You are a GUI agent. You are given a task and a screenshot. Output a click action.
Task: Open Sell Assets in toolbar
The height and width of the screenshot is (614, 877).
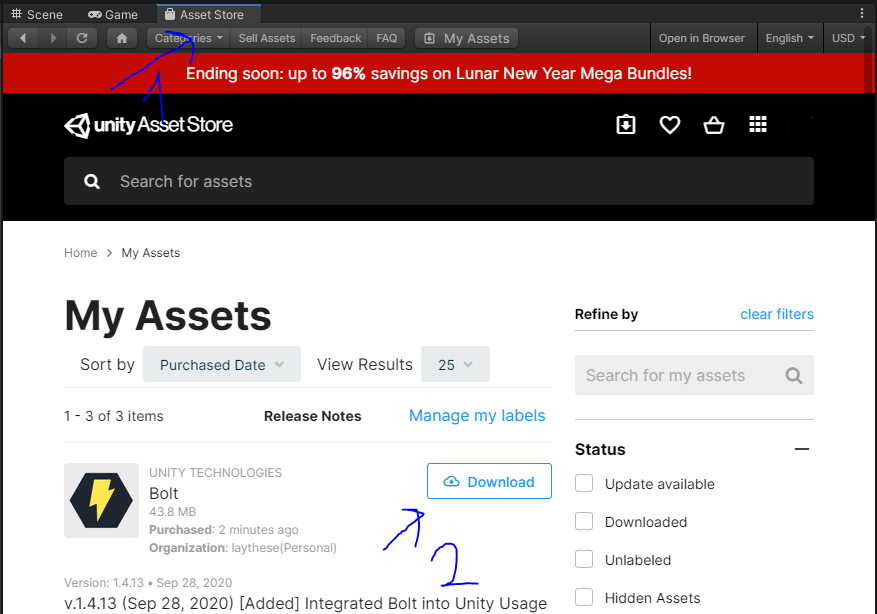(x=267, y=38)
